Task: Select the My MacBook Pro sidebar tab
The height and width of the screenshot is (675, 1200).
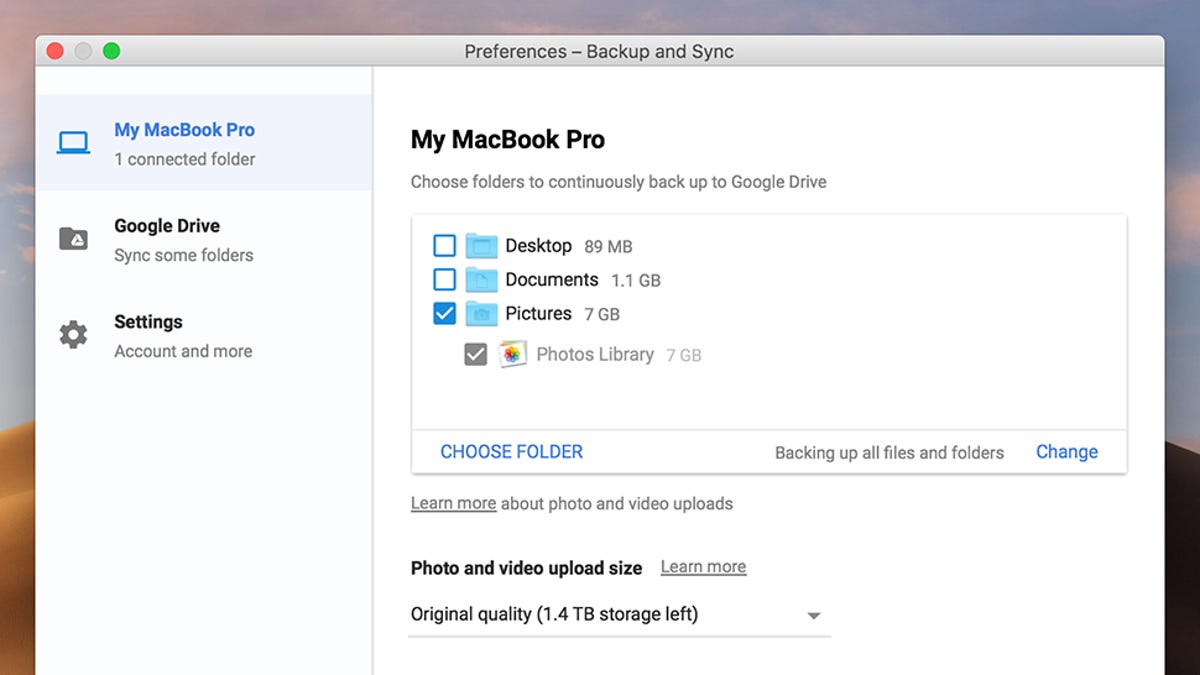Action: tap(204, 143)
